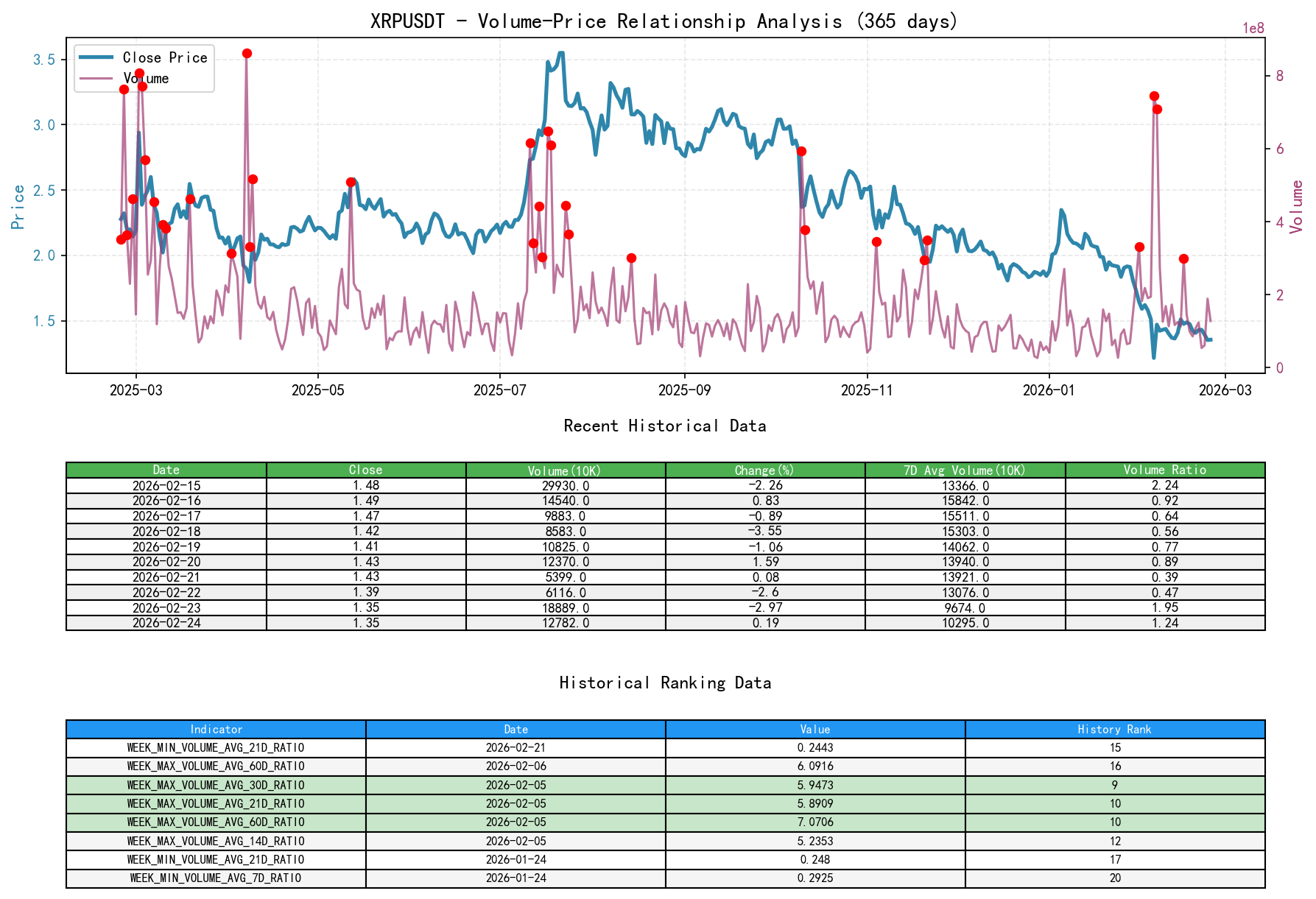1316x899 pixels.
Task: Toggle the highlighted WEEK_MAX_VOLUME_AVG_30D_RATIO row
Action: pyautogui.click(x=216, y=785)
